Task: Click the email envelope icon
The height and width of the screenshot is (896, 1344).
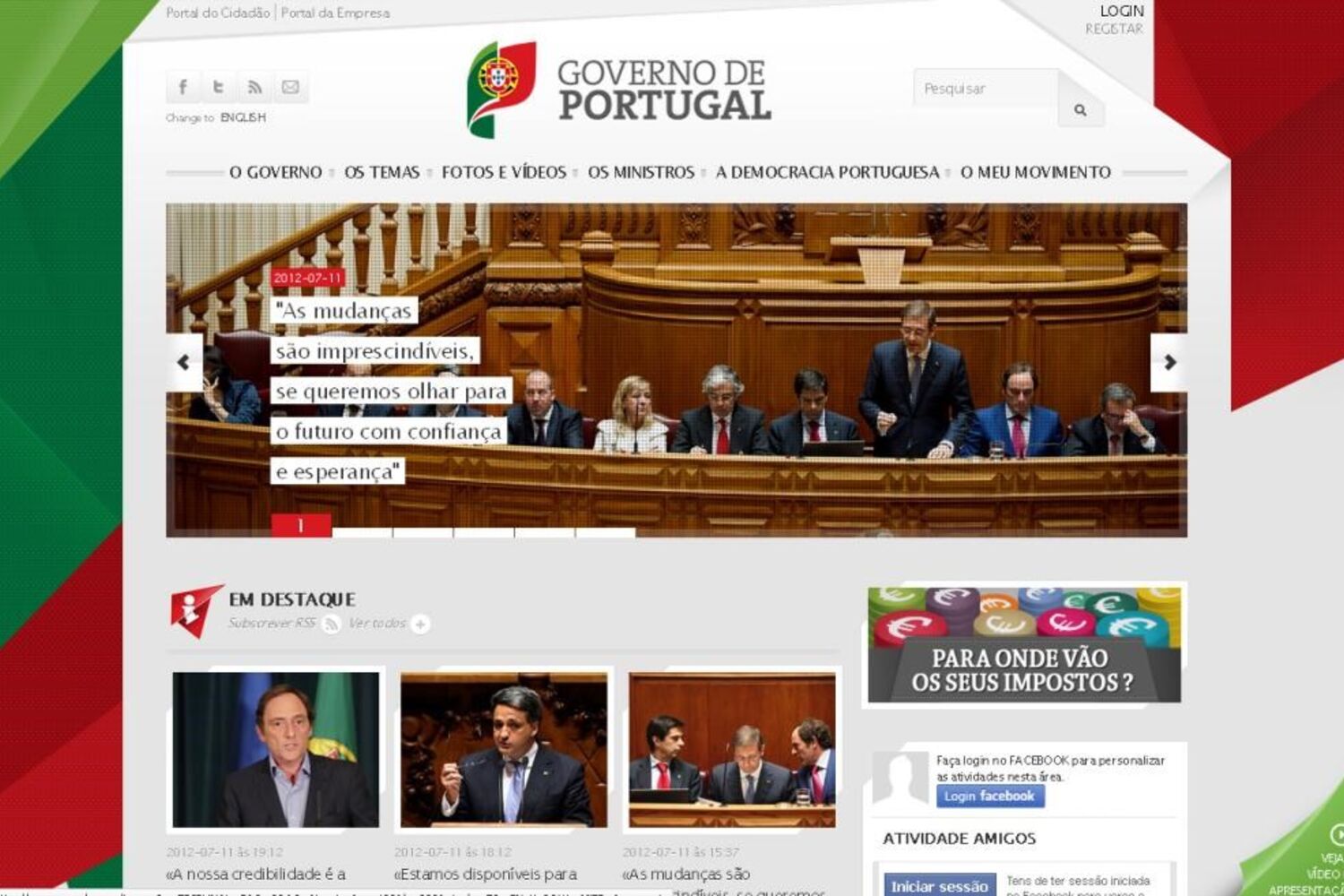Action: click(x=290, y=87)
